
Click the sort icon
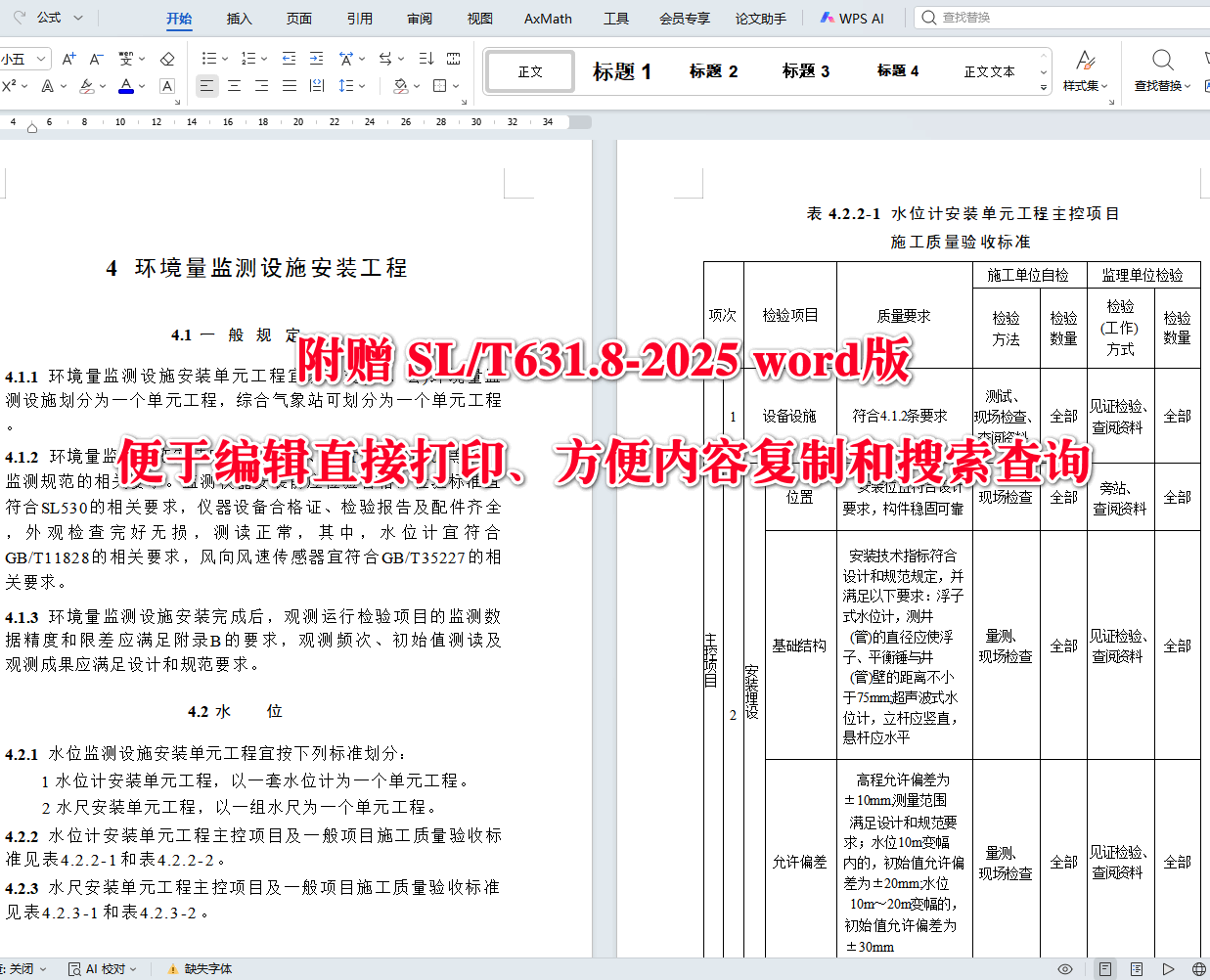click(426, 59)
